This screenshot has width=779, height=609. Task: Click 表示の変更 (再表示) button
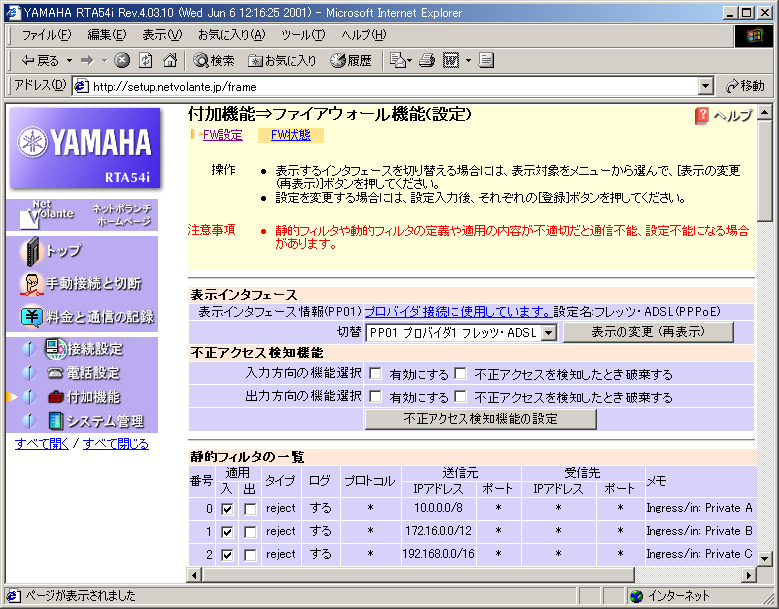tap(647, 332)
